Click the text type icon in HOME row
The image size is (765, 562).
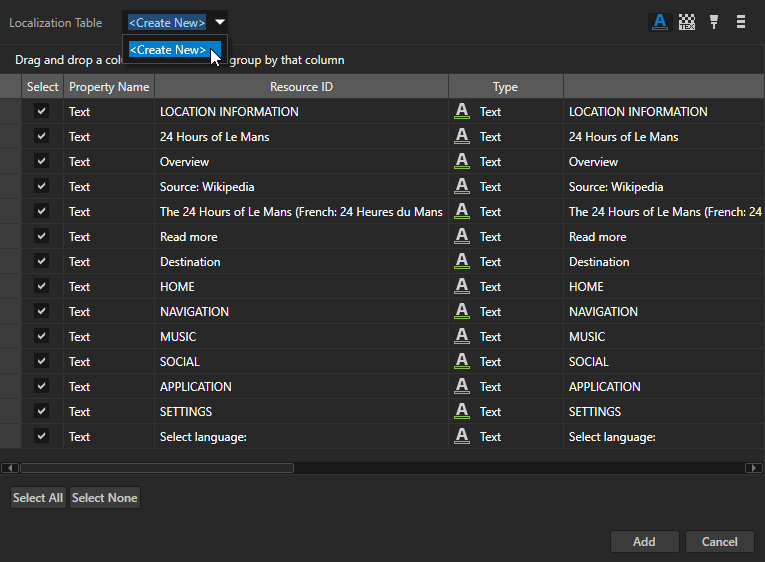462,286
